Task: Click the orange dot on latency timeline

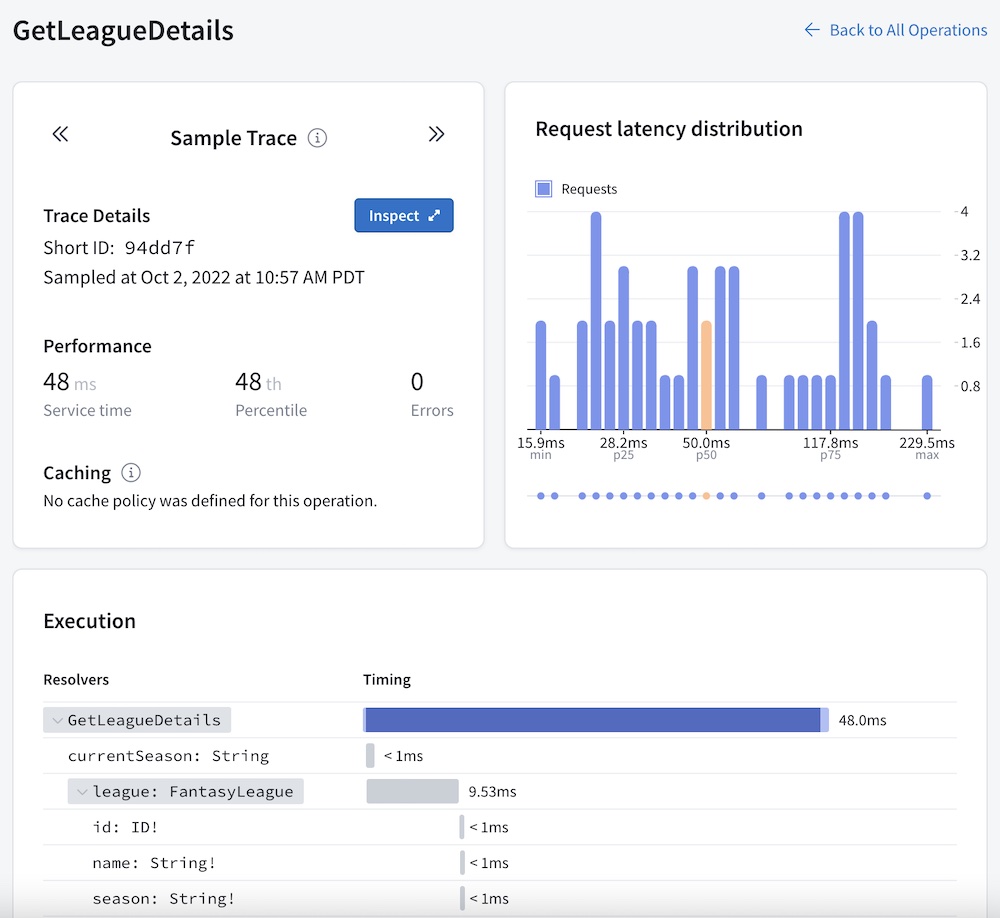Action: (x=706, y=495)
